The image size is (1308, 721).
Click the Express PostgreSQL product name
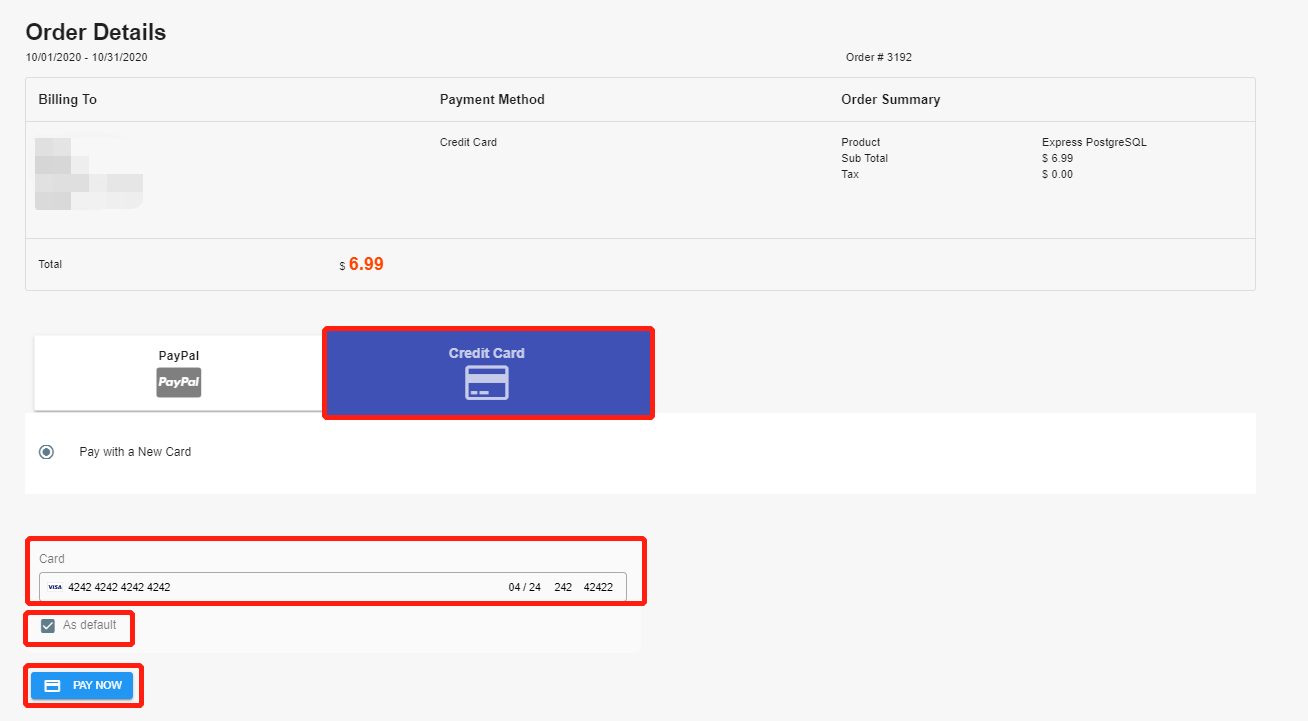(x=1094, y=142)
